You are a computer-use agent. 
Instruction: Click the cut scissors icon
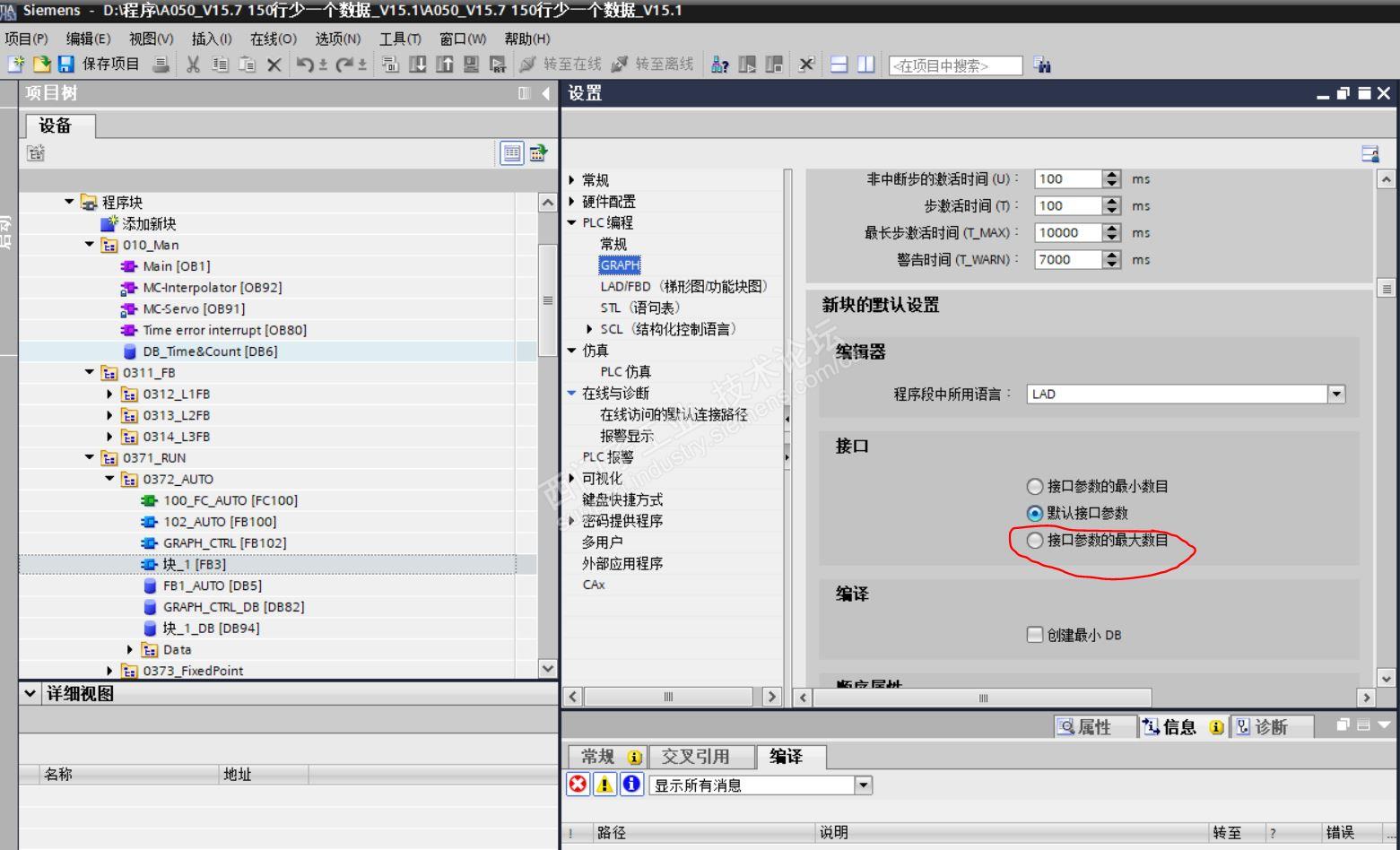point(193,65)
